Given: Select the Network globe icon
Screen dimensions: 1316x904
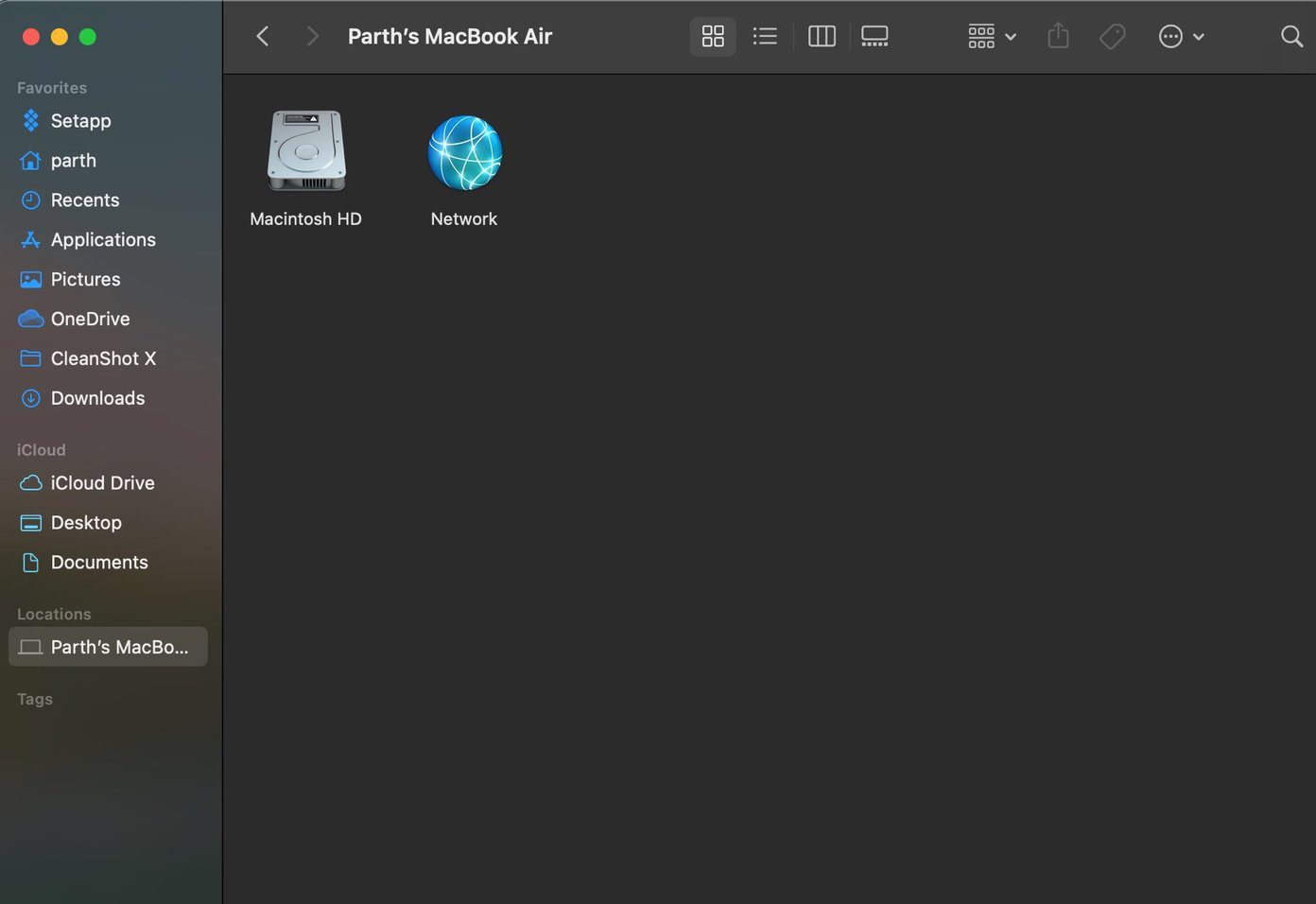Looking at the screenshot, I should (x=464, y=152).
